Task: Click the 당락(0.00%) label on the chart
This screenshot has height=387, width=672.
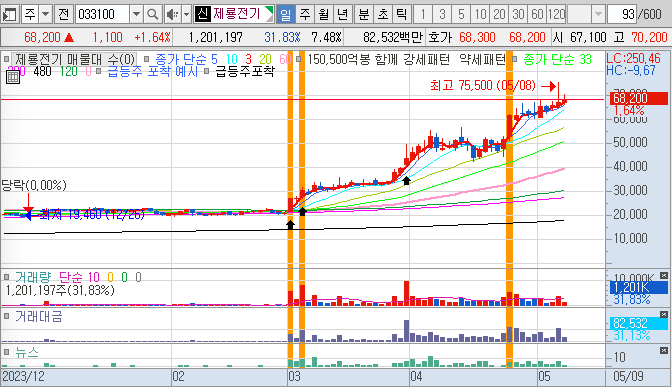Action: [34, 185]
